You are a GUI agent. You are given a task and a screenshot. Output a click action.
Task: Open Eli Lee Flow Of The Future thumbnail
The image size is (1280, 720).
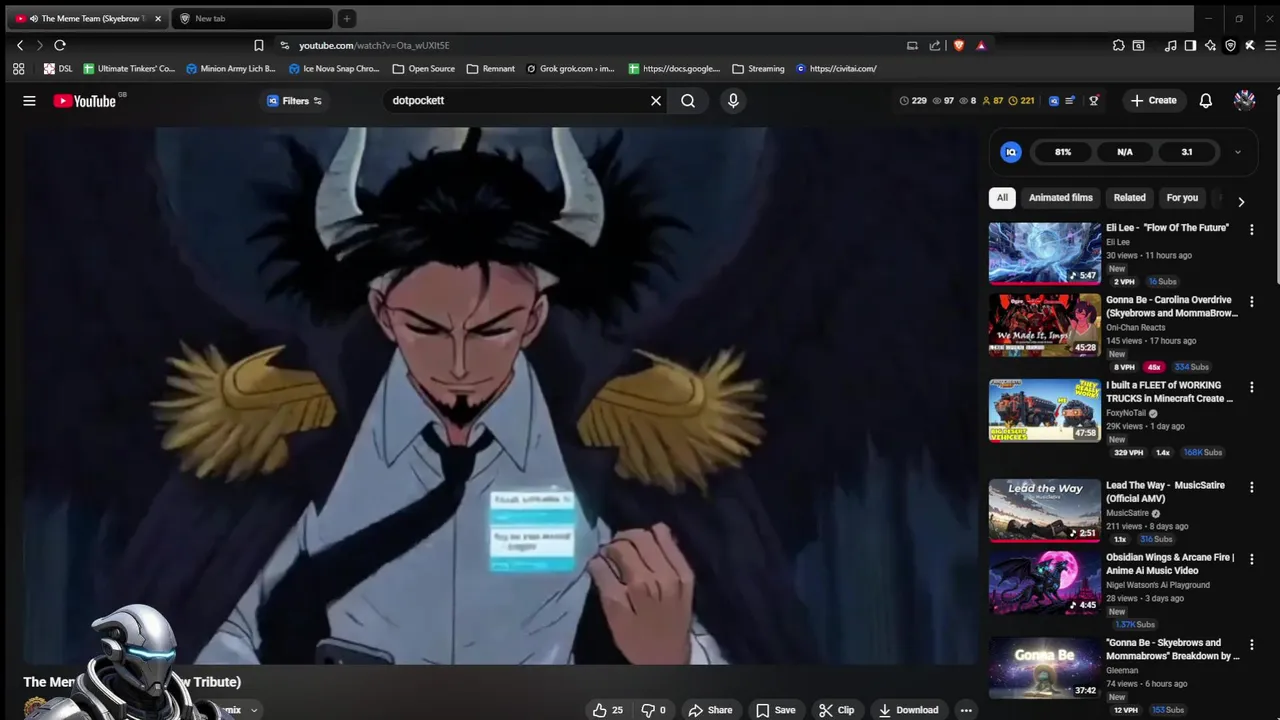tap(1045, 253)
